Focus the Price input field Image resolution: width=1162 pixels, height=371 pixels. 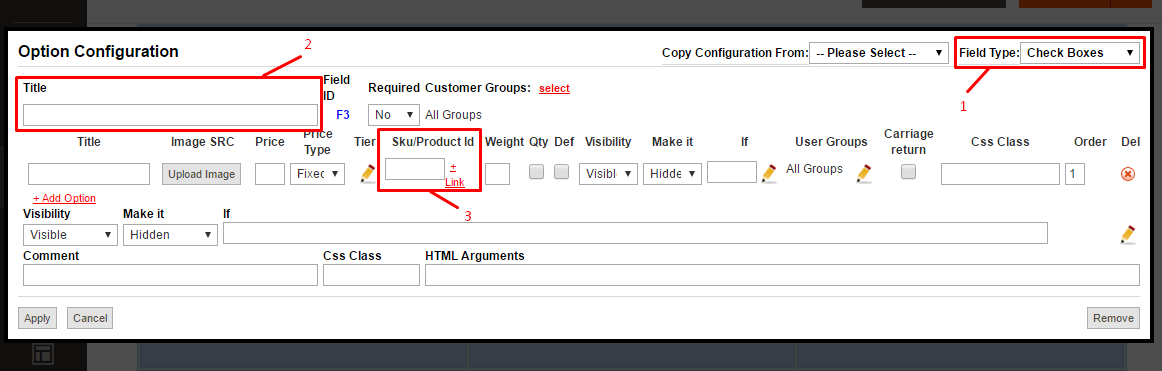[270, 174]
